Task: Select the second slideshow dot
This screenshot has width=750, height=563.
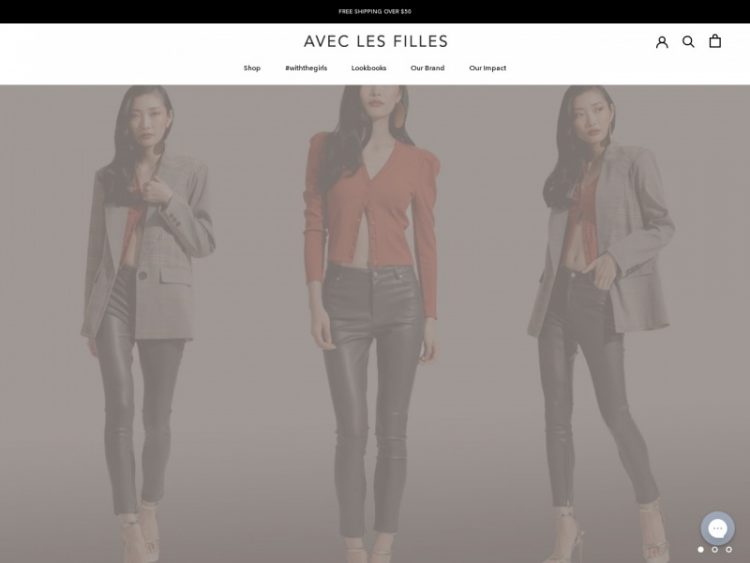Action: click(715, 550)
